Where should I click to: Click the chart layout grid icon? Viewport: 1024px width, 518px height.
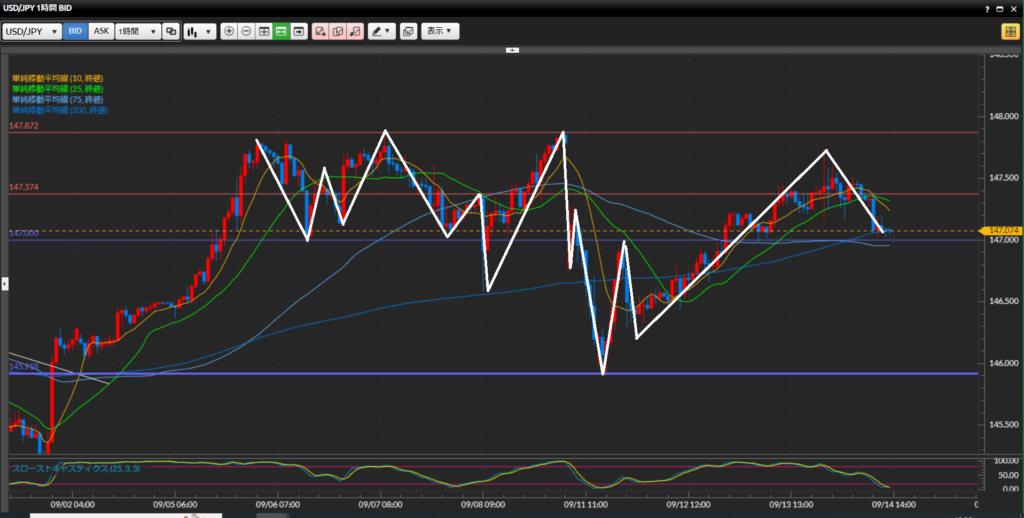point(264,31)
